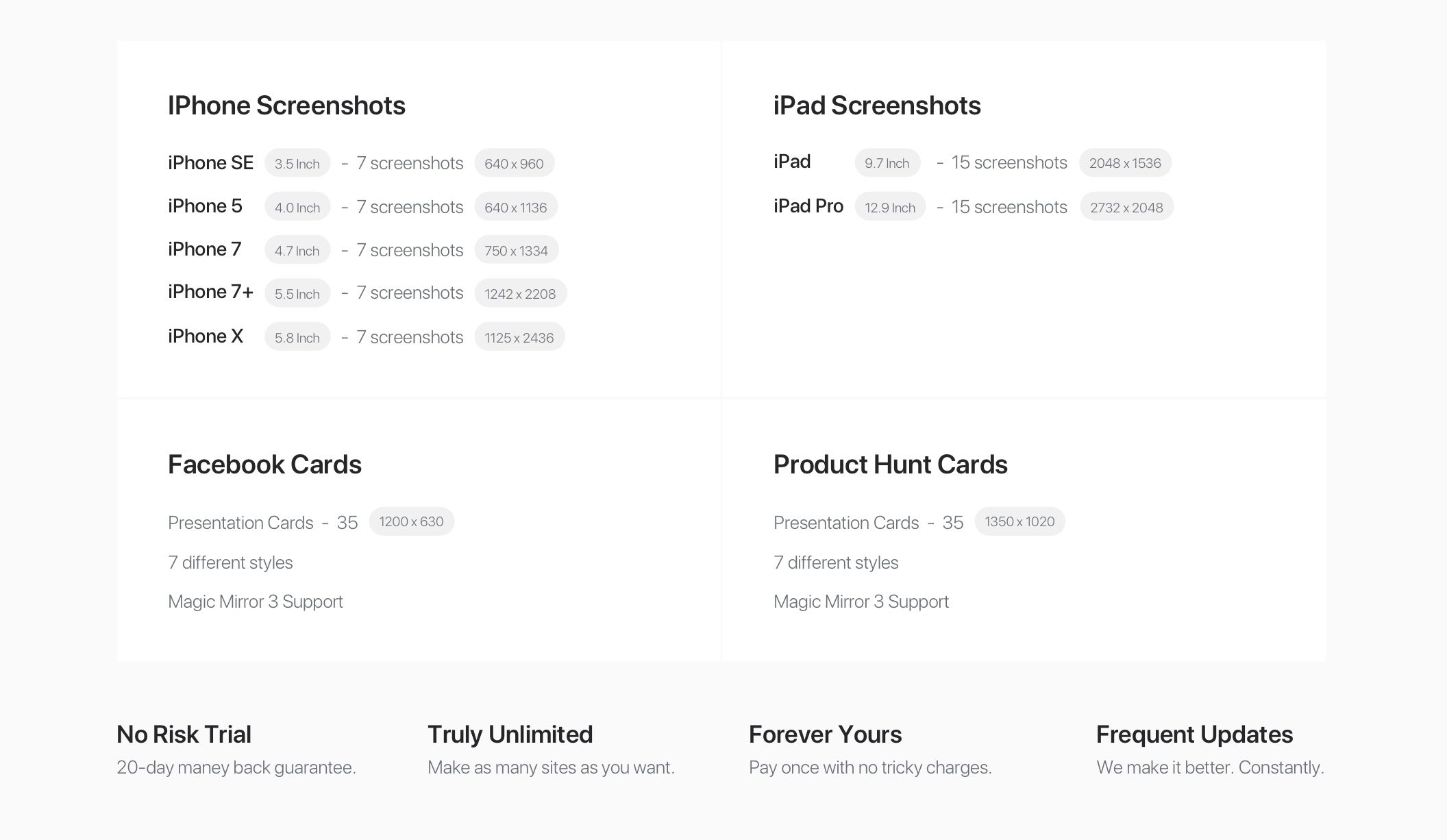The height and width of the screenshot is (840, 1447).
Task: Select the 2048 x 1536 resolution tag
Action: point(1125,163)
